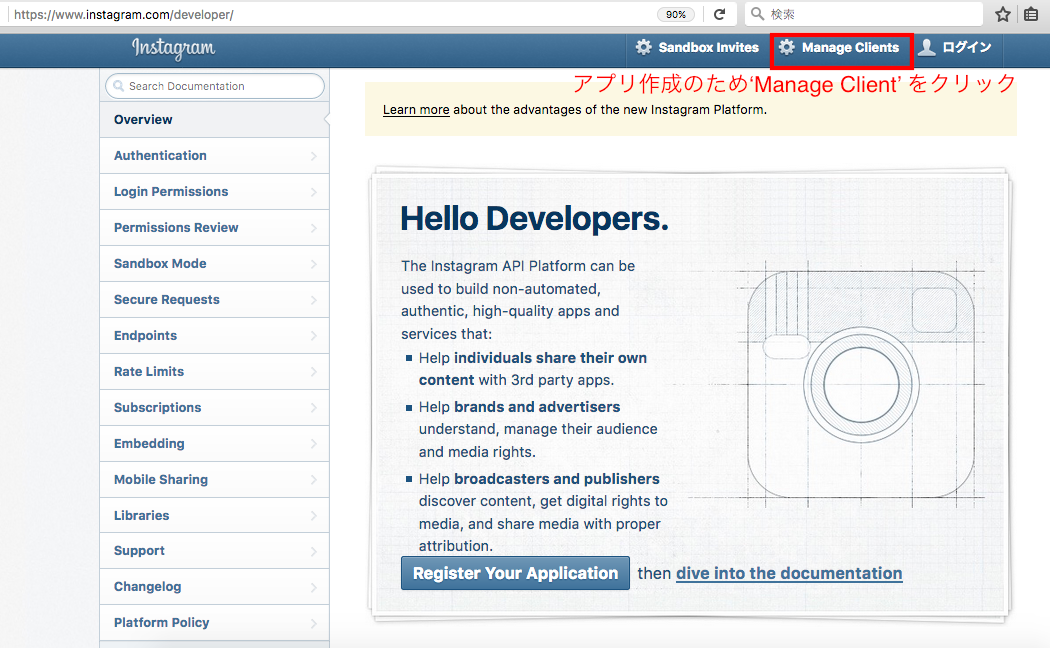Open the Permissions Review section
Viewport: 1050px width, 648px height.
tap(214, 228)
